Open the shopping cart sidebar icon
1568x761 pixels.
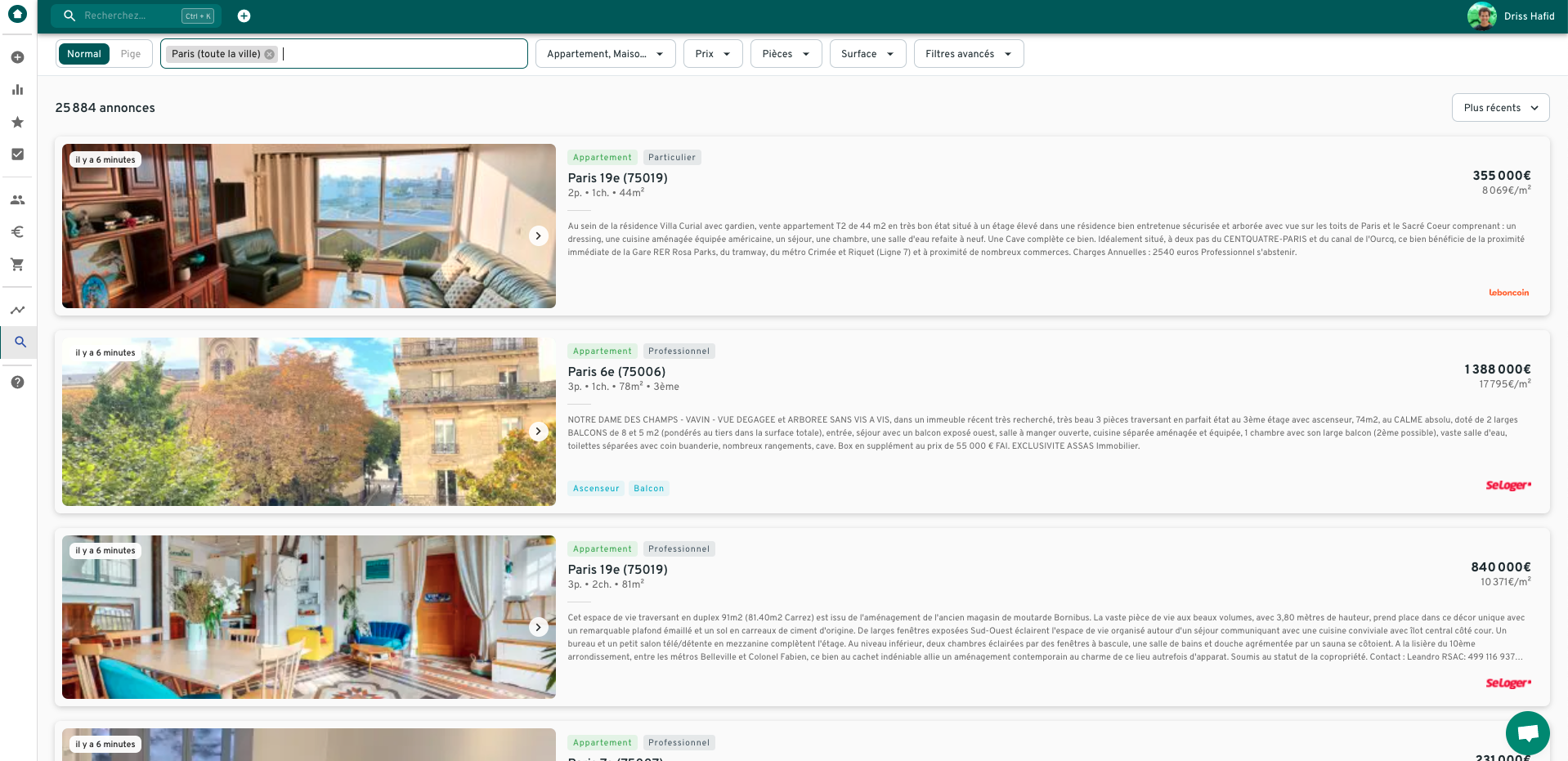pos(17,264)
